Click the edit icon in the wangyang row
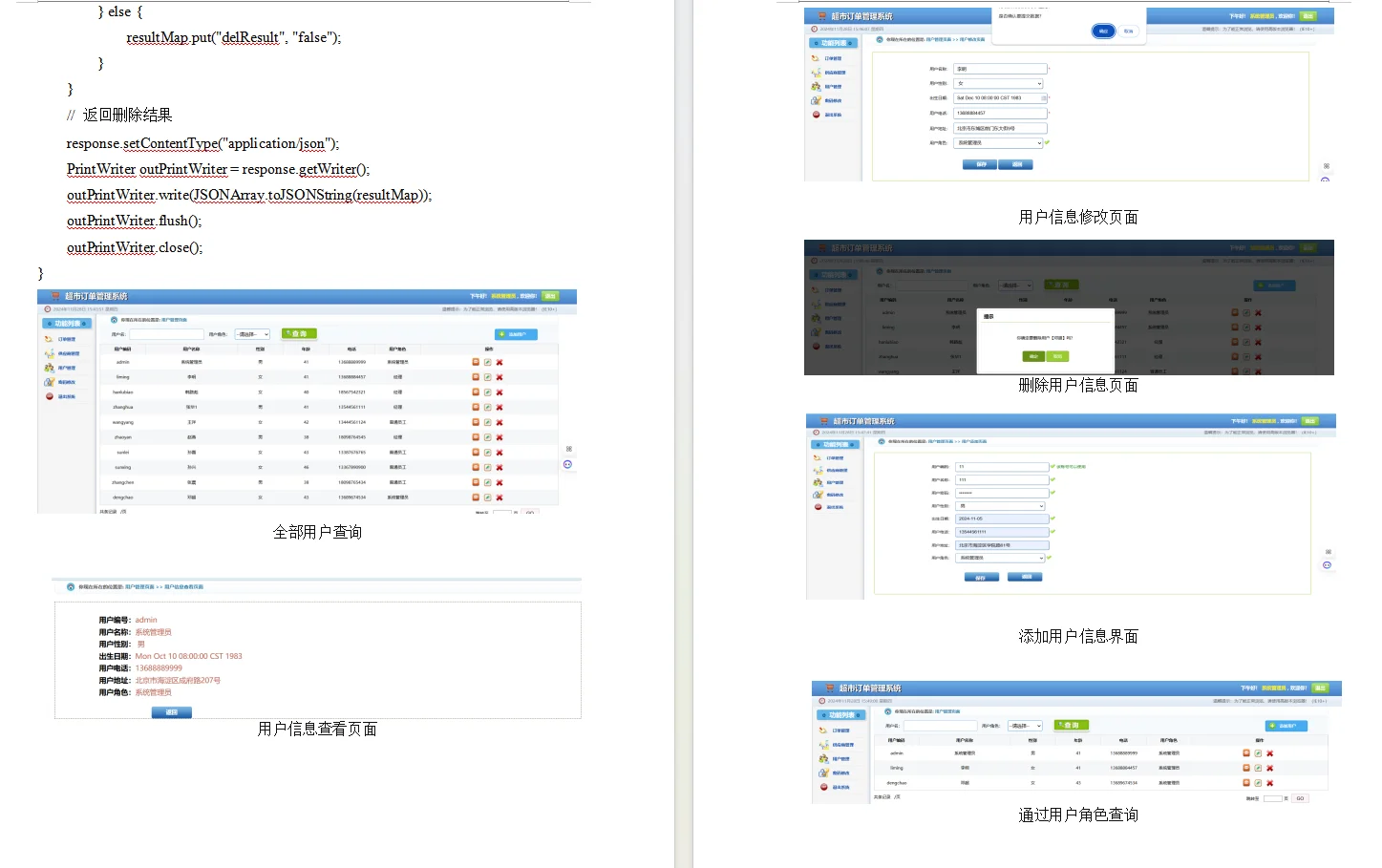 487,422
